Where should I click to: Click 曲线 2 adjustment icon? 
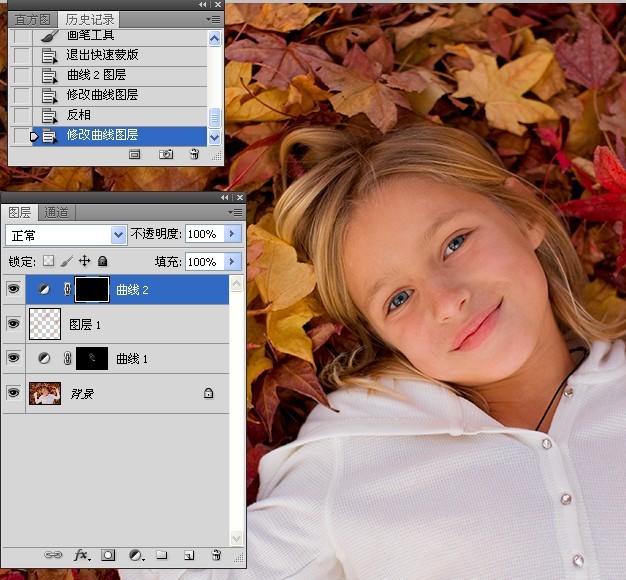click(x=44, y=289)
